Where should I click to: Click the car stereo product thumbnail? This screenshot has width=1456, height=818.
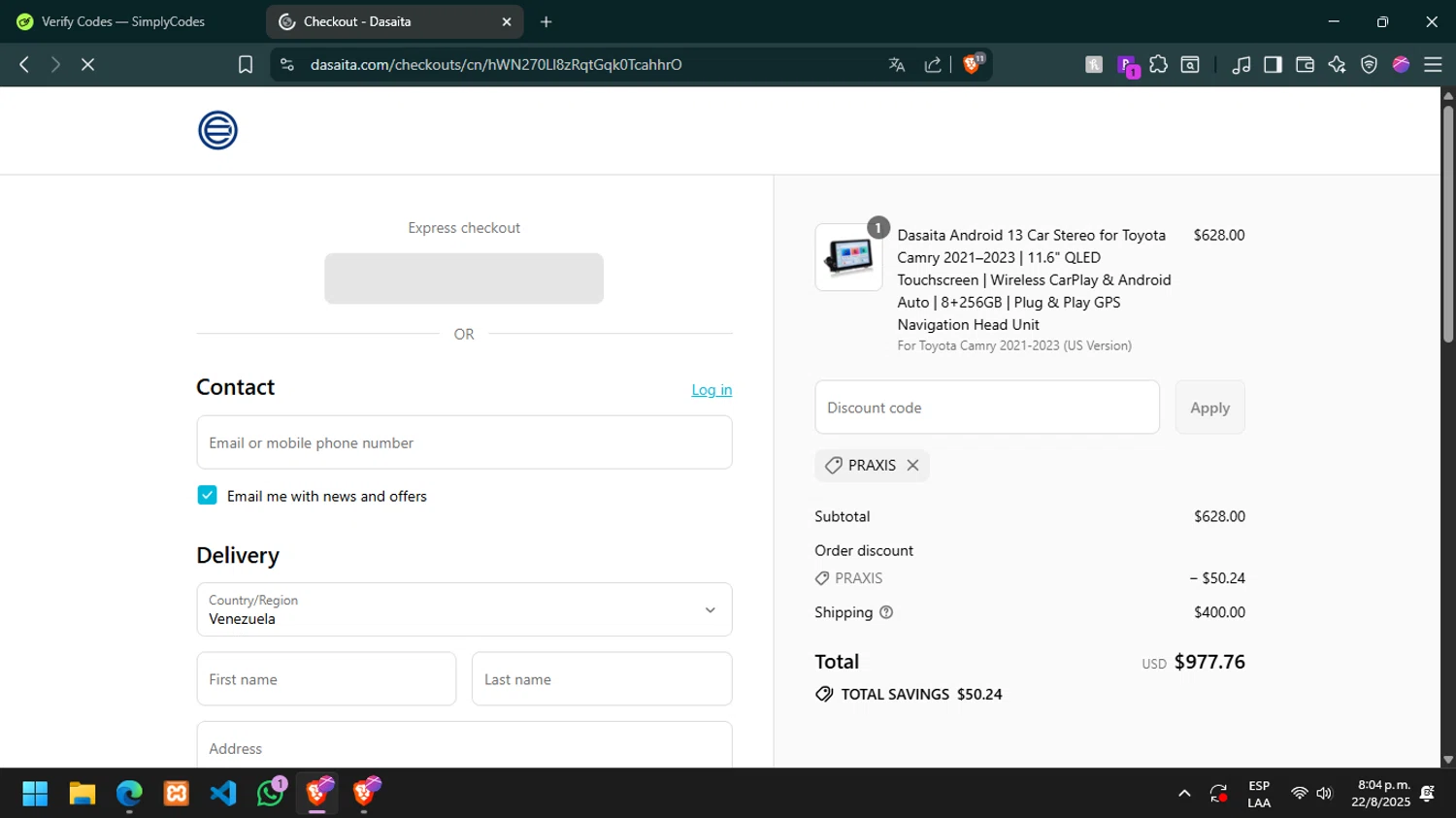coord(848,257)
